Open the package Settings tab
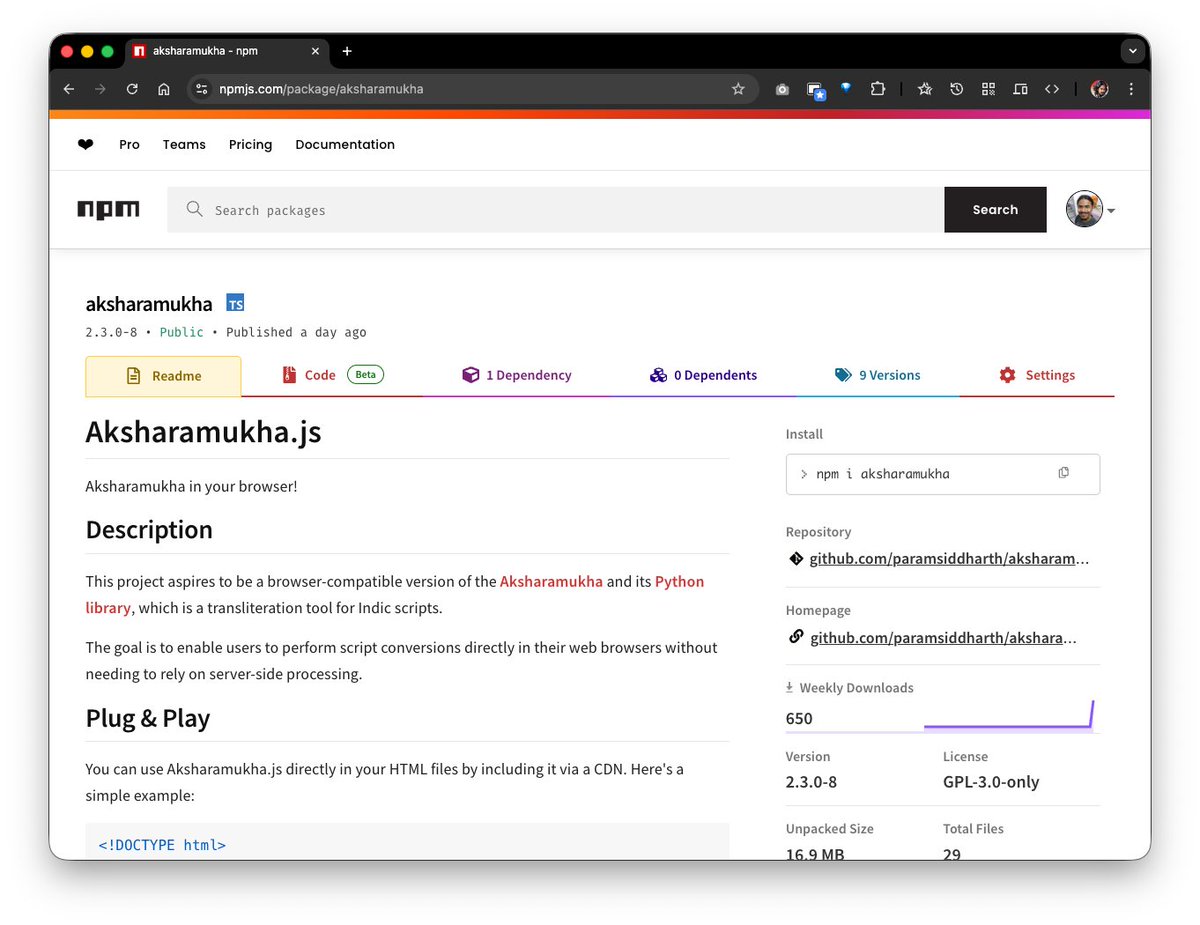This screenshot has height=925, width=1200. (x=1037, y=375)
